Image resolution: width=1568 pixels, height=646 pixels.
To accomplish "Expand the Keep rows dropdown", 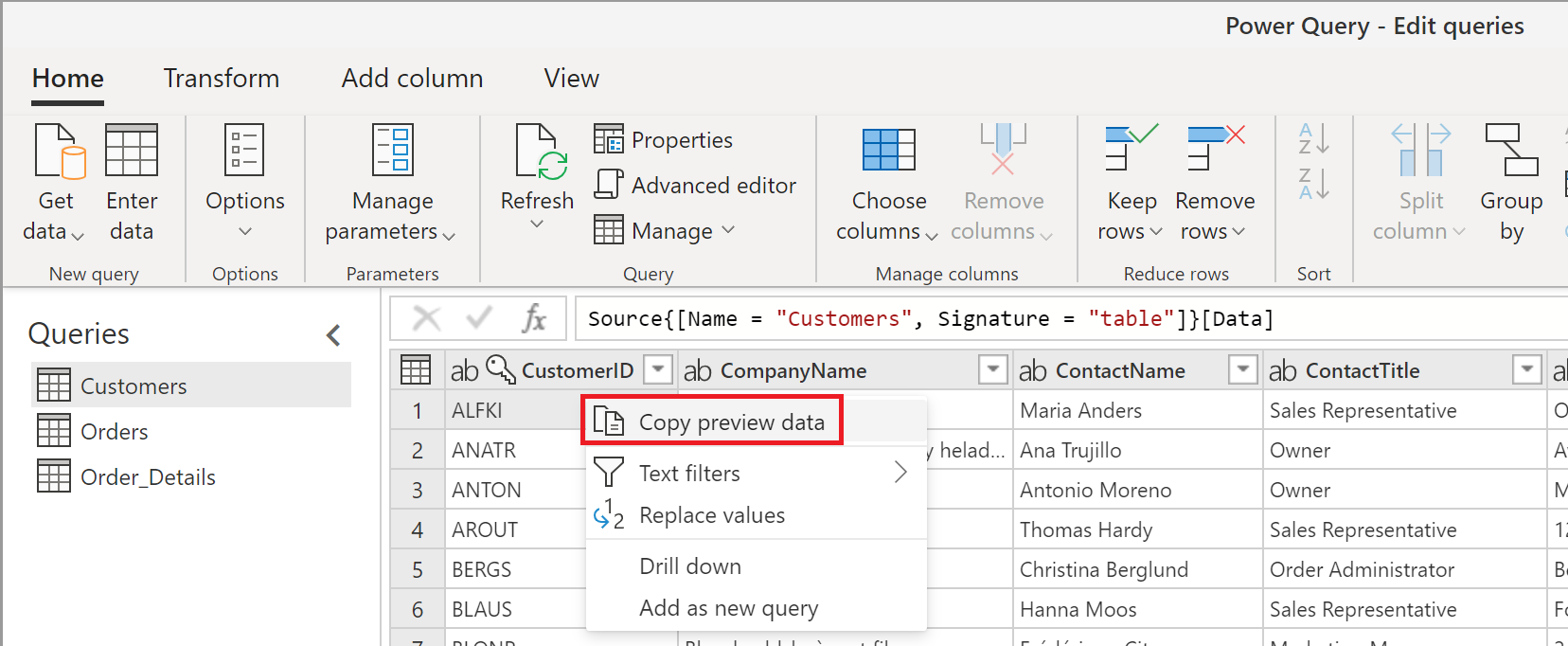I will tap(1131, 231).
